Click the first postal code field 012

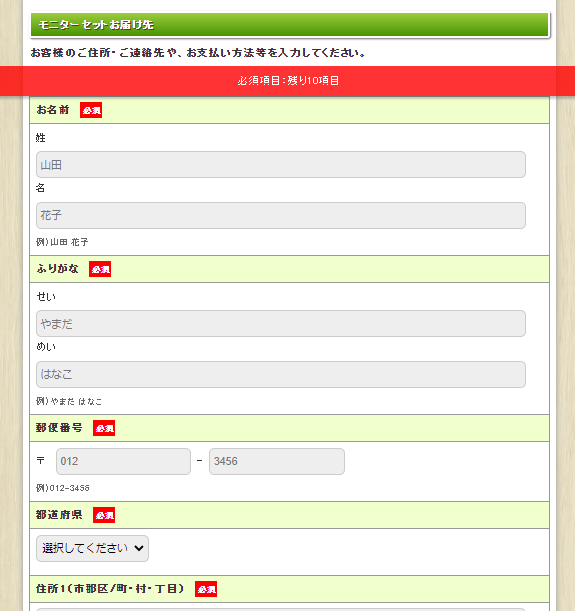point(123,461)
